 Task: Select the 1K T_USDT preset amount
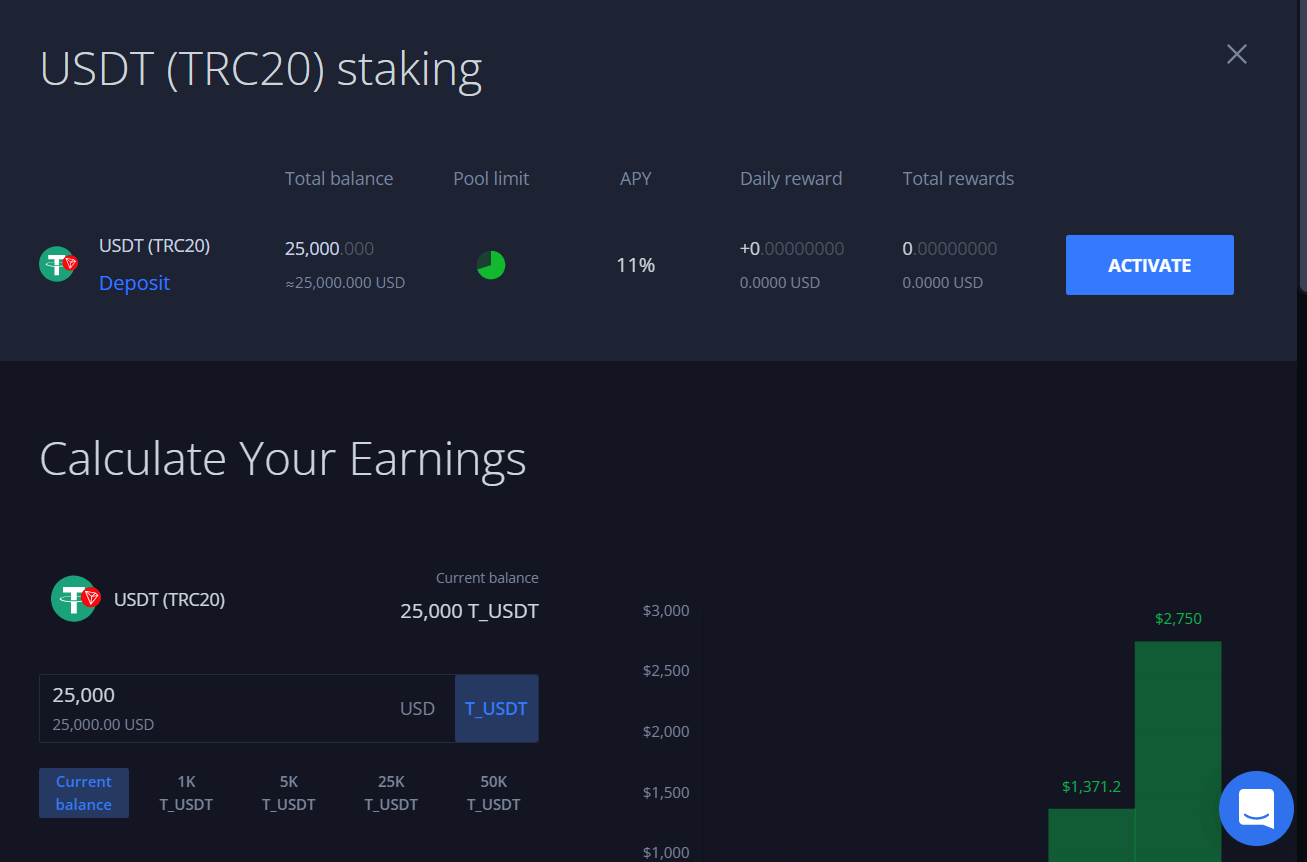(186, 793)
